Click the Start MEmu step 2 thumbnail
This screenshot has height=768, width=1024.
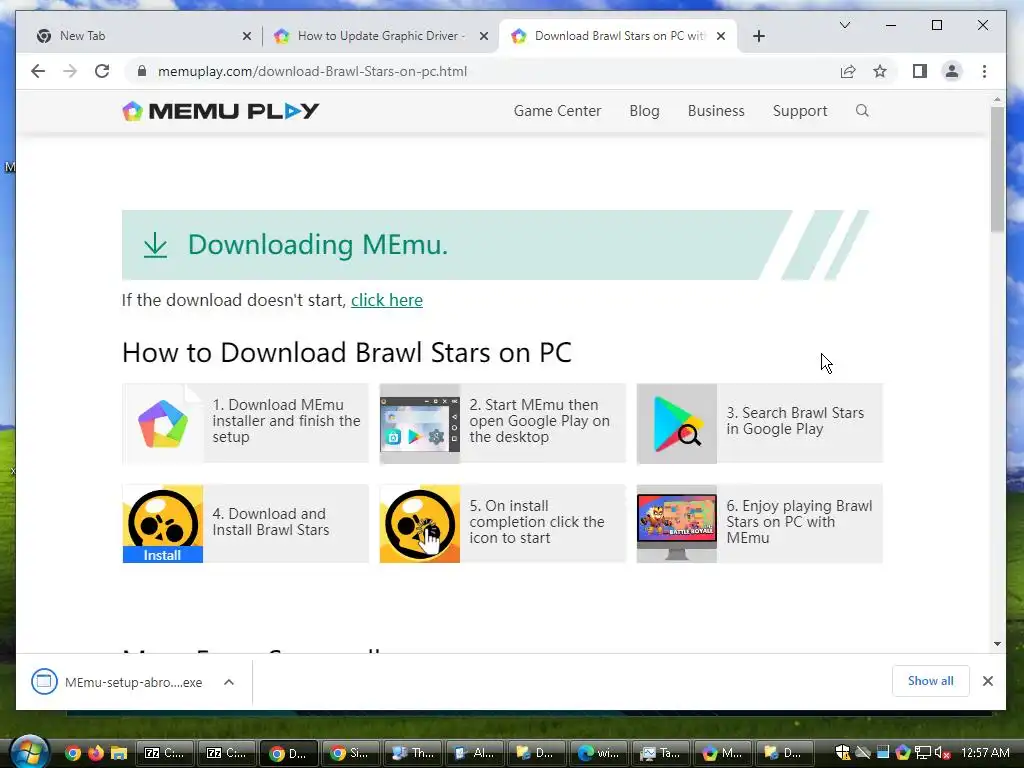click(x=420, y=423)
